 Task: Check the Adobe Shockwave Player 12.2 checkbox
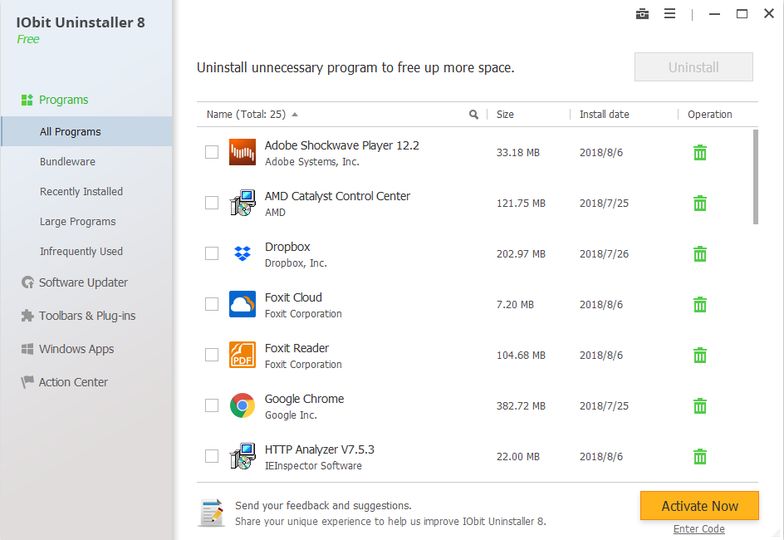pyautogui.click(x=212, y=152)
